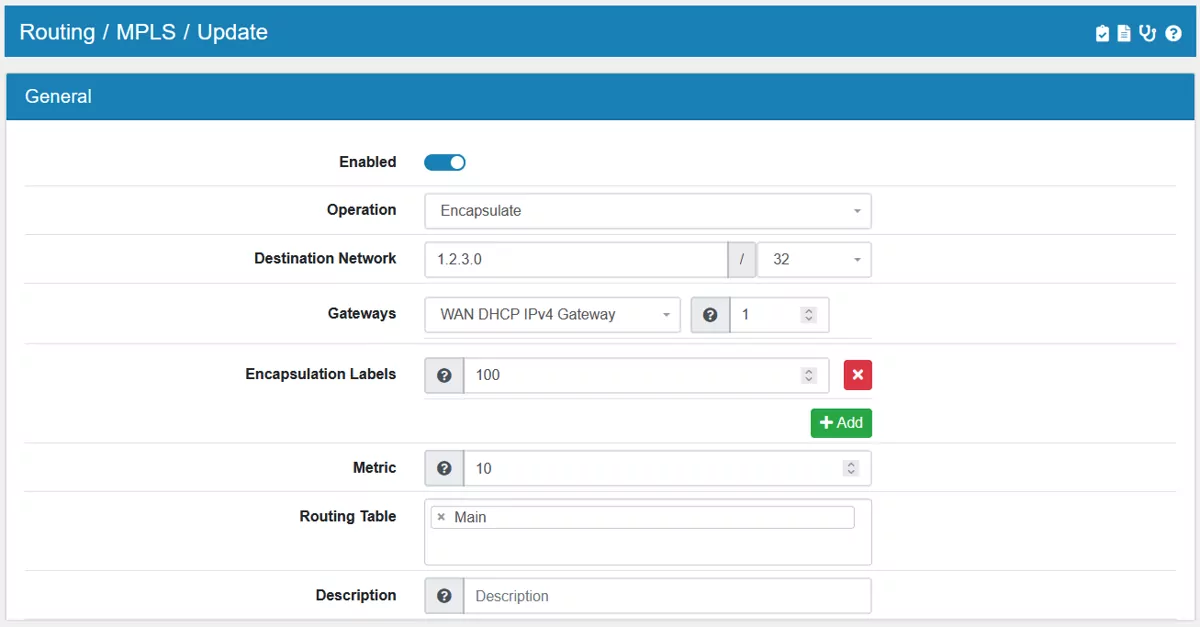This screenshot has height=627, width=1200.
Task: Open the Operation dropdown showing Encapsulate
Action: click(648, 211)
